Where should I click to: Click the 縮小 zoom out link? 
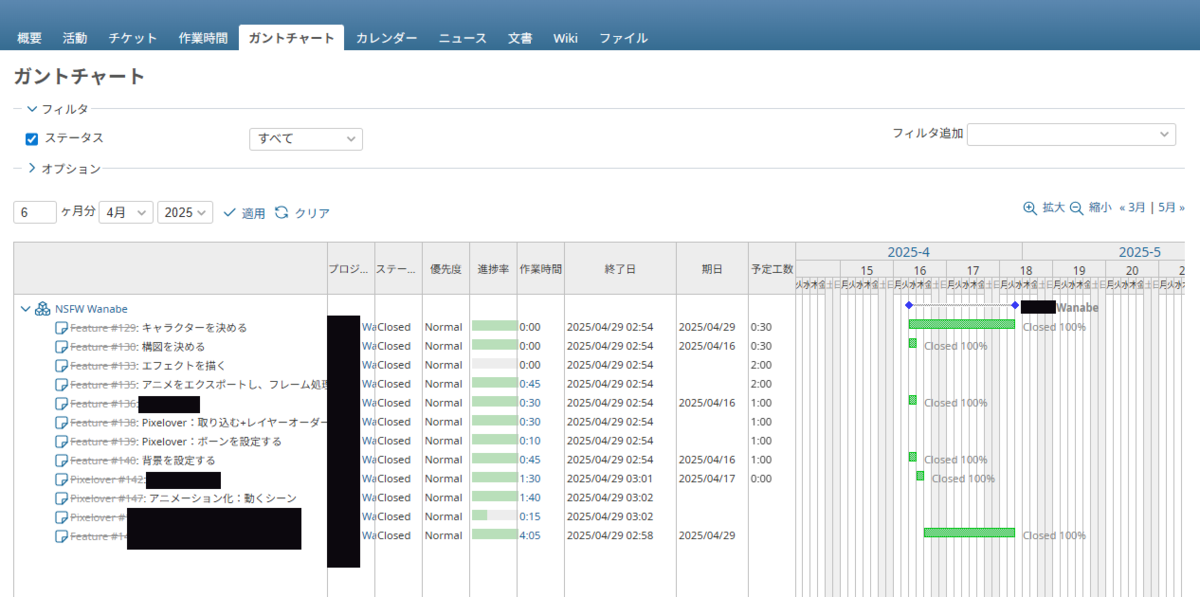click(x=1100, y=208)
